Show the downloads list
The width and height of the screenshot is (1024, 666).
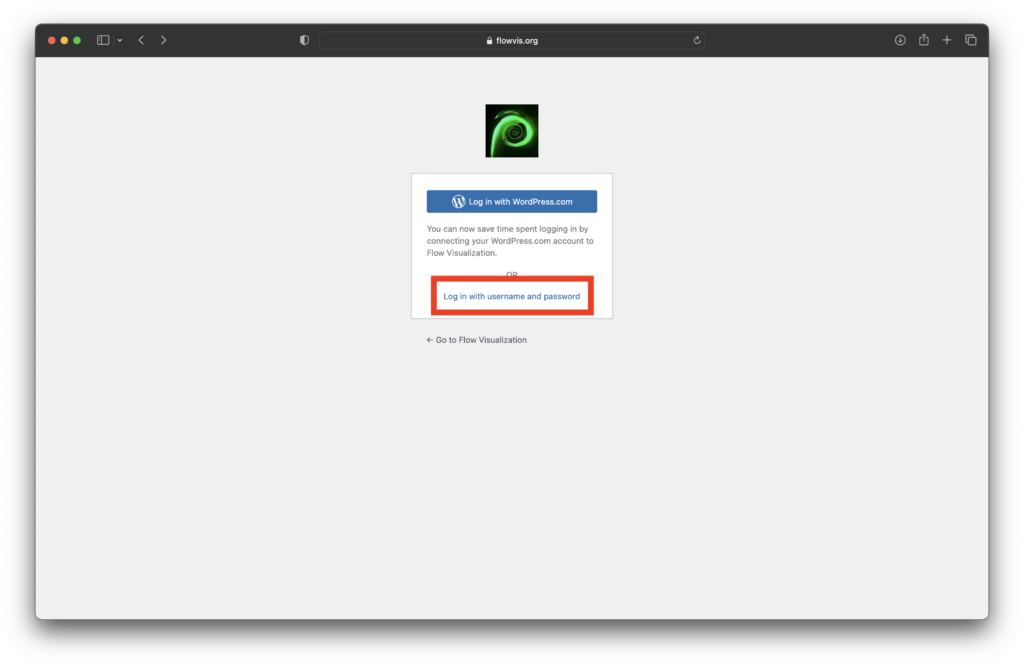[x=900, y=40]
